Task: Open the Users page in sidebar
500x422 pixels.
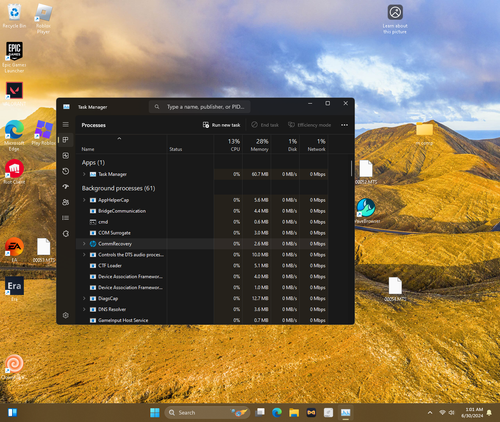Action: pyautogui.click(x=66, y=202)
